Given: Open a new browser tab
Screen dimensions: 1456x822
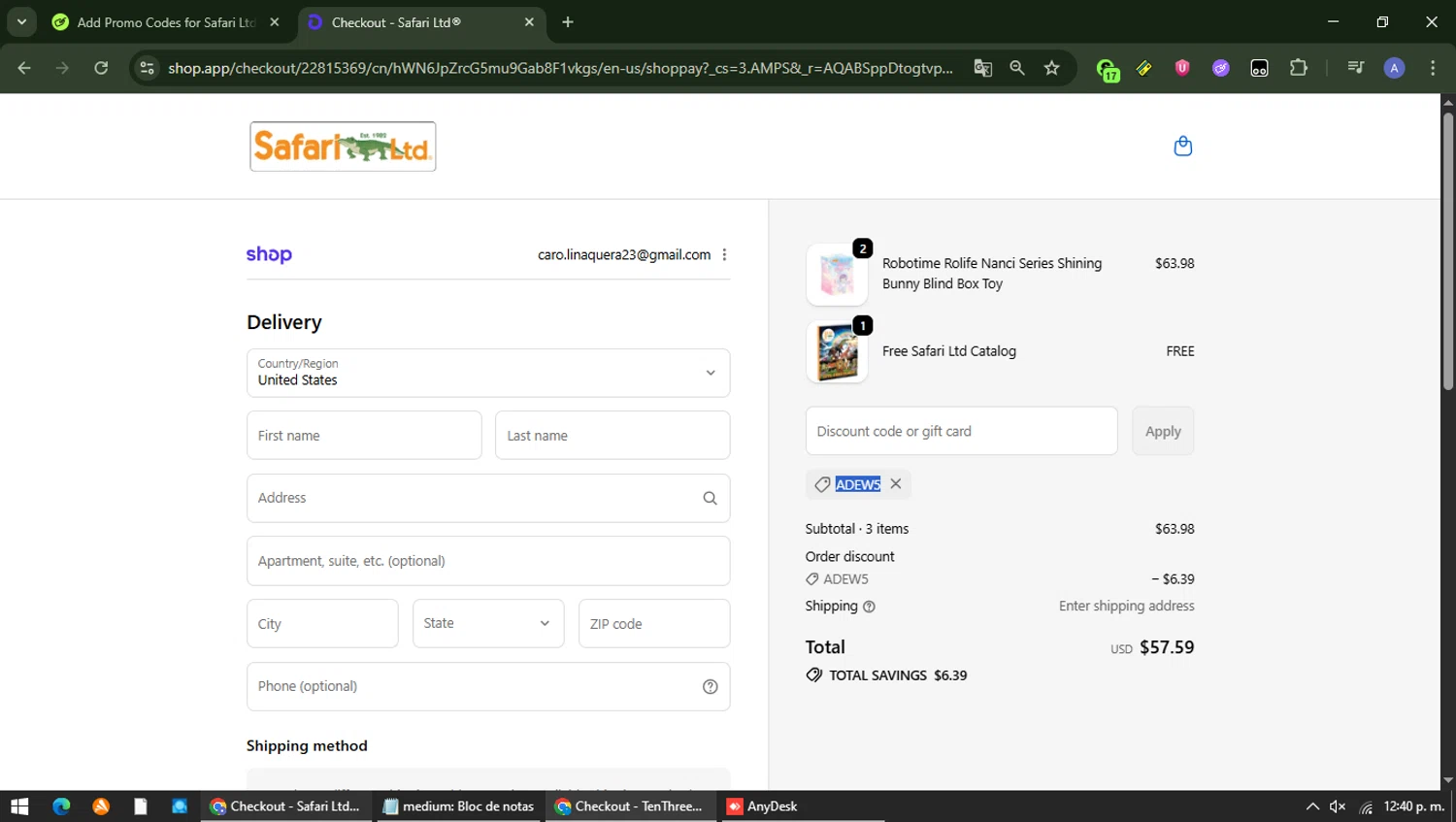Looking at the screenshot, I should 568,22.
